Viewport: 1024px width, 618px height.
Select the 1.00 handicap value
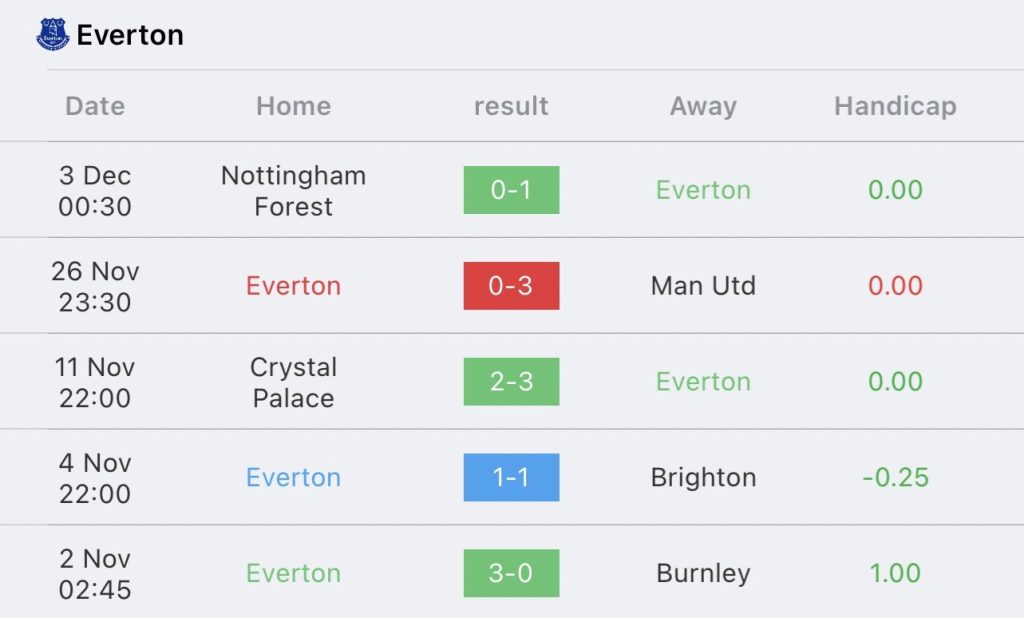coord(895,573)
